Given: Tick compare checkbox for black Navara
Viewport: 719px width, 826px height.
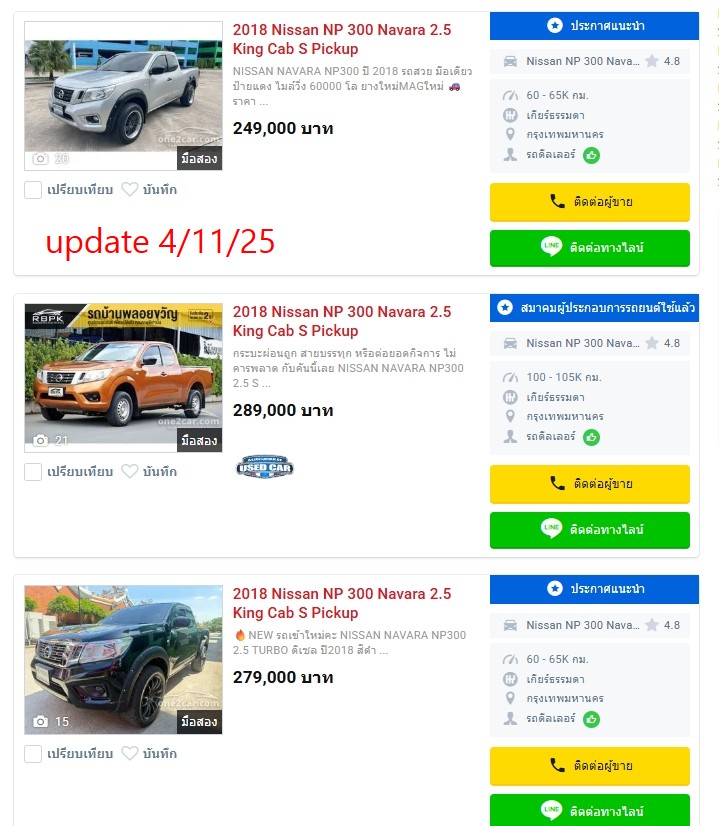Looking at the screenshot, I should [33, 753].
